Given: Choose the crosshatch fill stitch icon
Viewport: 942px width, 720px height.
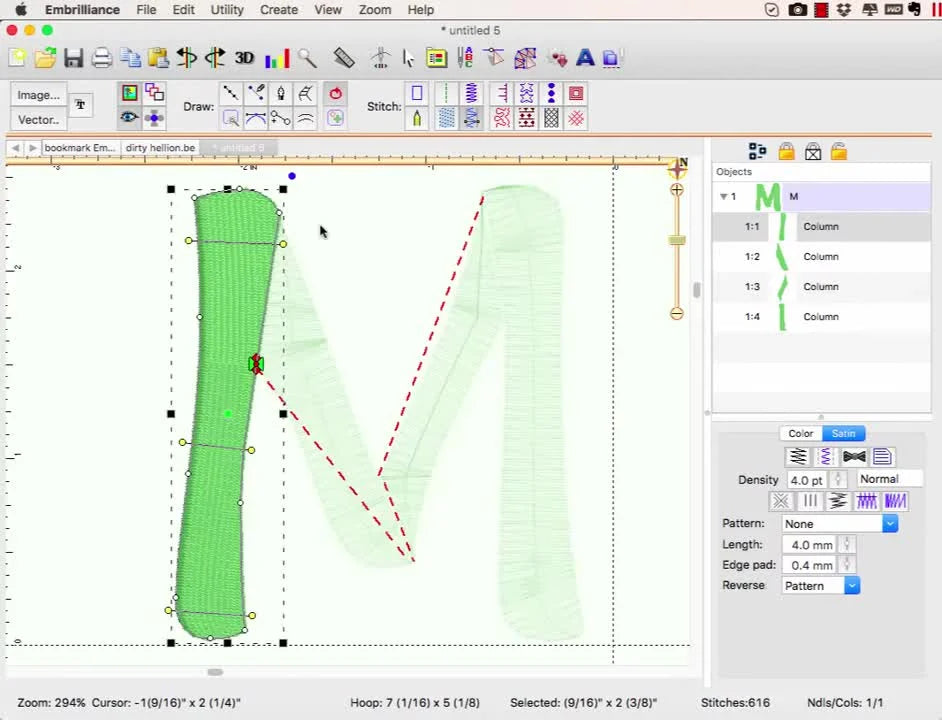Looking at the screenshot, I should pos(551,118).
